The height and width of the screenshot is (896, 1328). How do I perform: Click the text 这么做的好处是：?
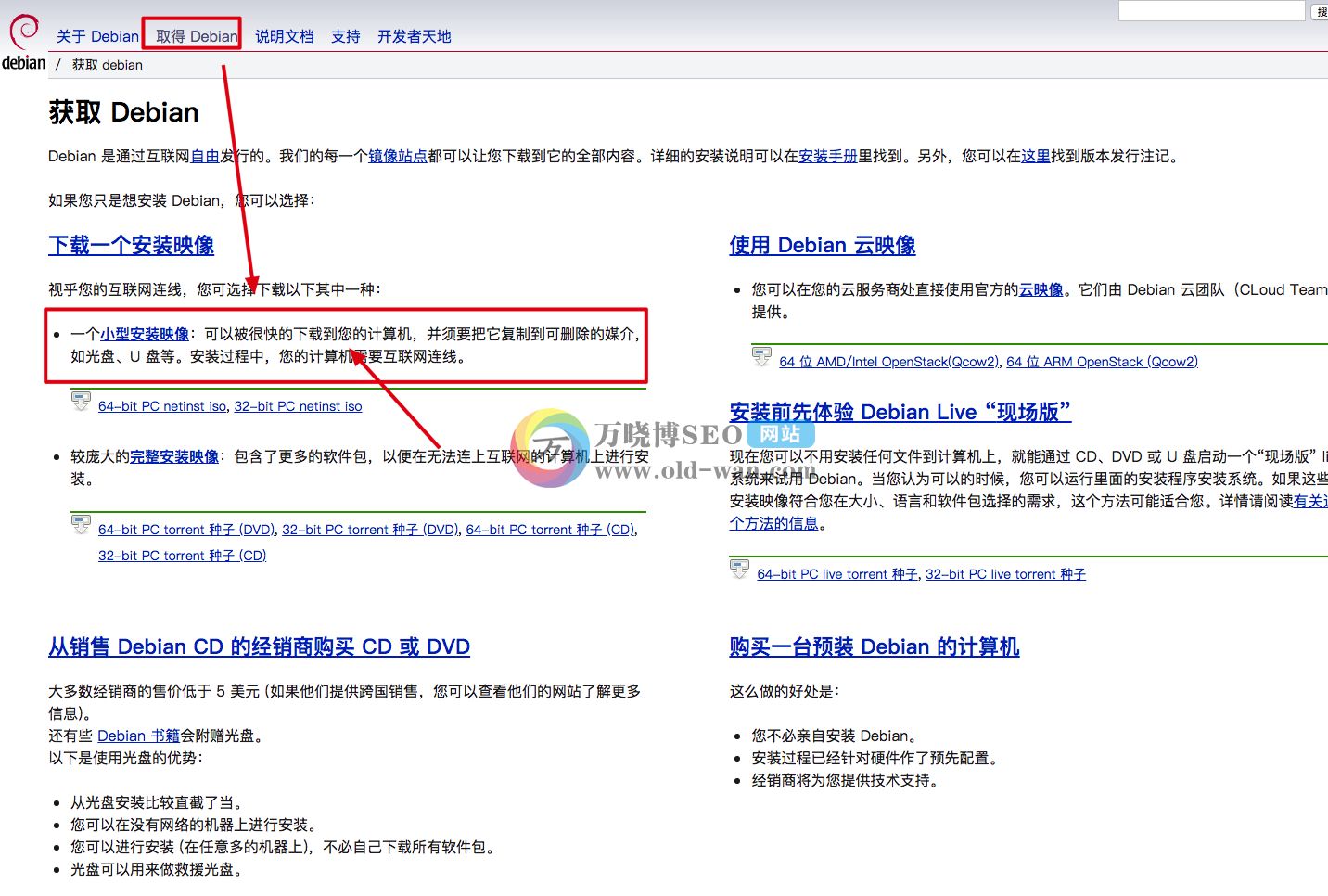785,691
